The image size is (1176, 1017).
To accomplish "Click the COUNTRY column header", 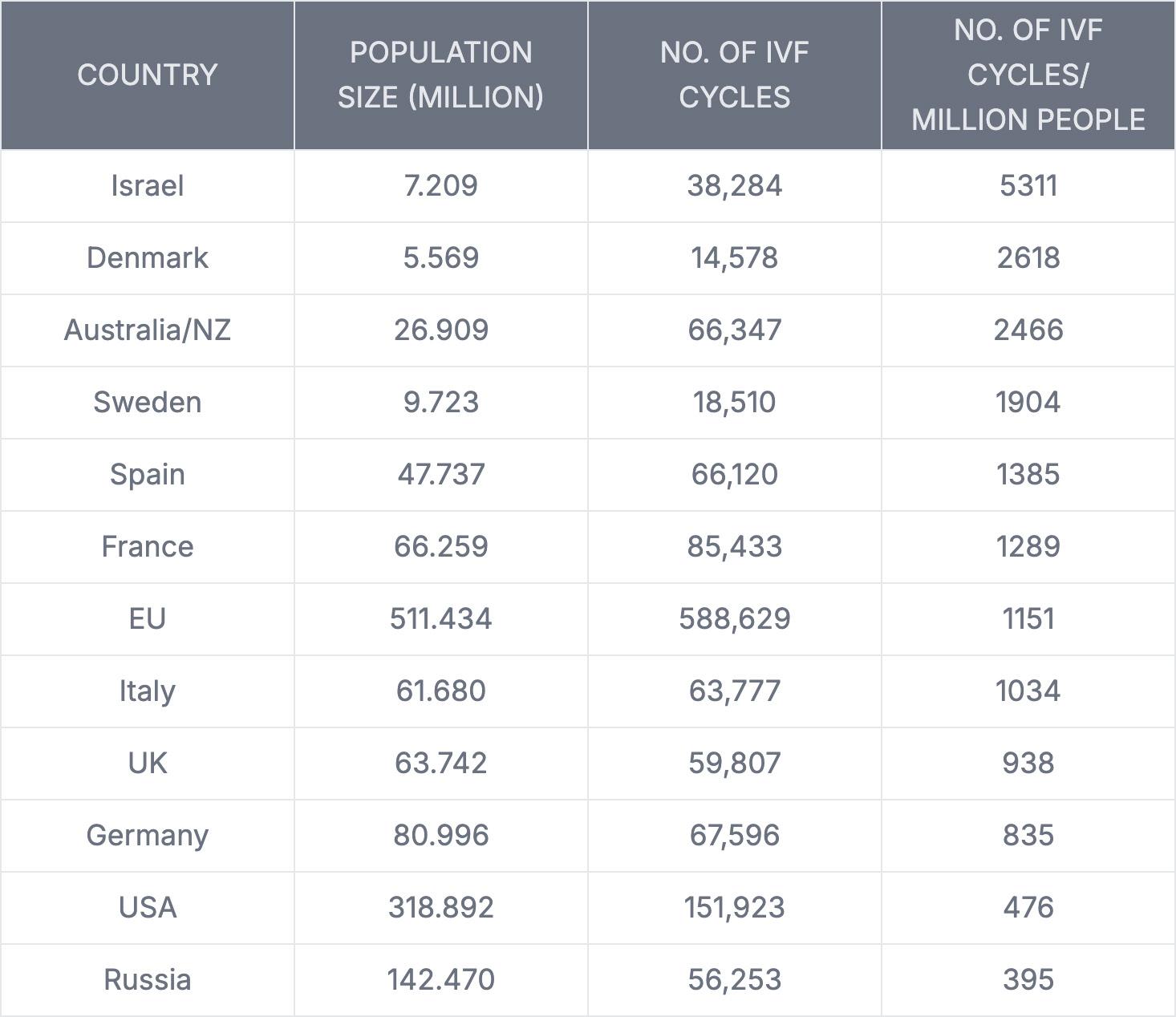I will pyautogui.click(x=148, y=75).
